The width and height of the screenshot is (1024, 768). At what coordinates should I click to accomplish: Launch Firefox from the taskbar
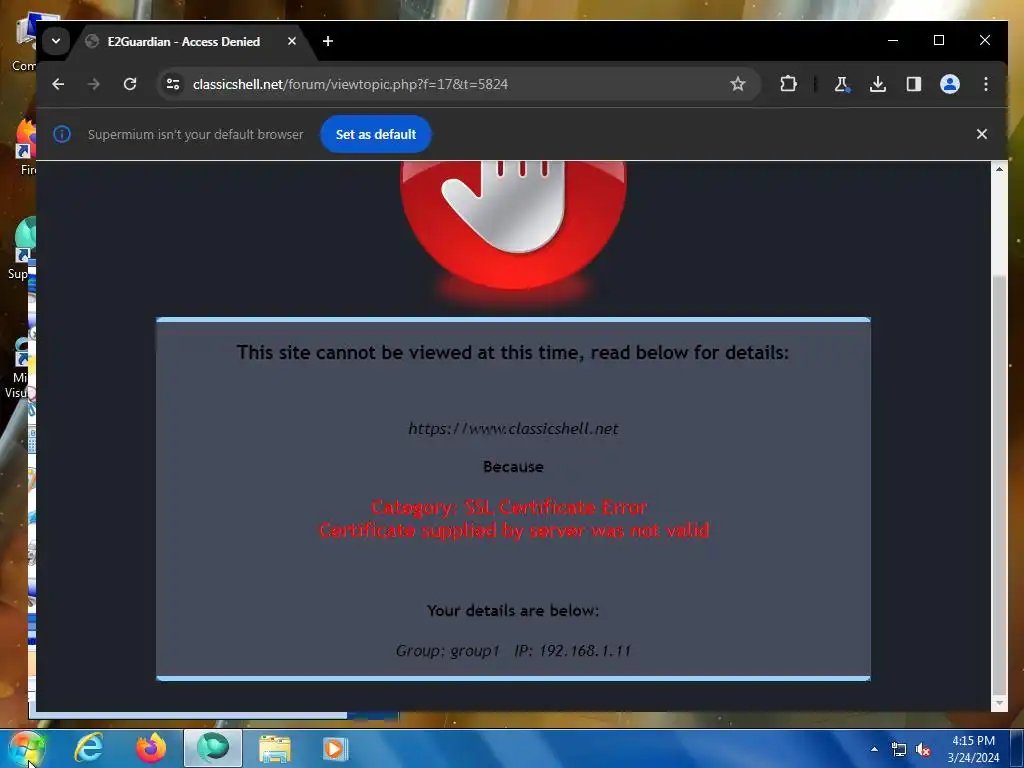[151, 748]
